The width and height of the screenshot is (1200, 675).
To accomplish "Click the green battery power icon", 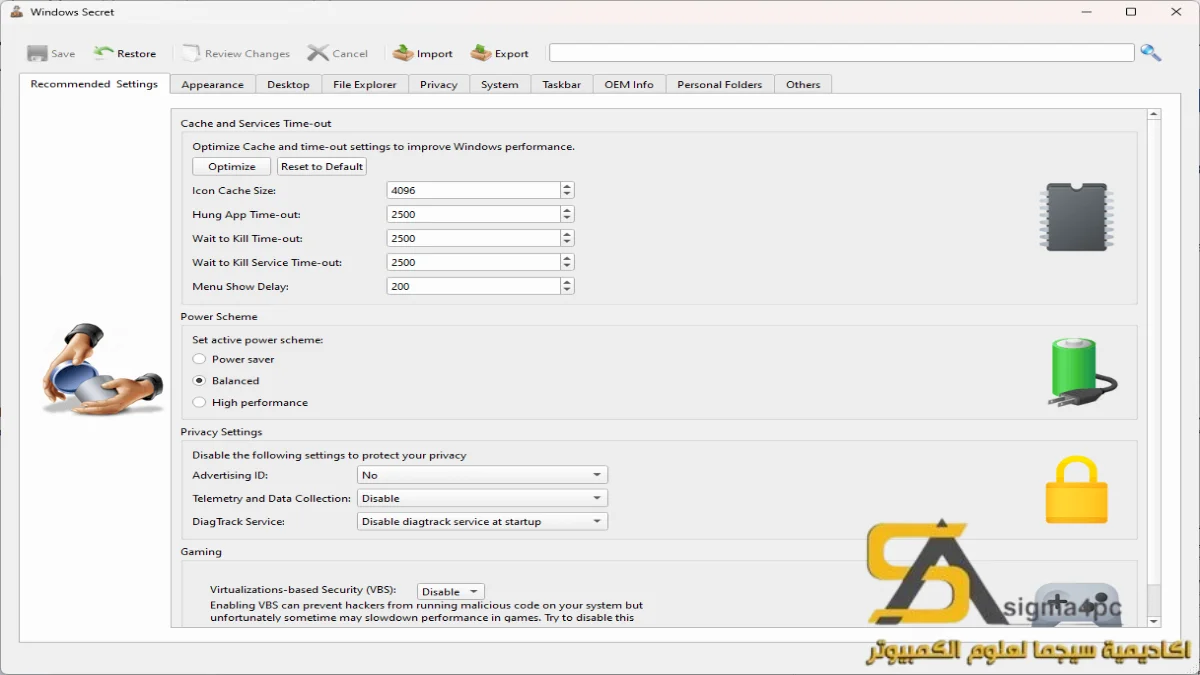I will (1081, 371).
